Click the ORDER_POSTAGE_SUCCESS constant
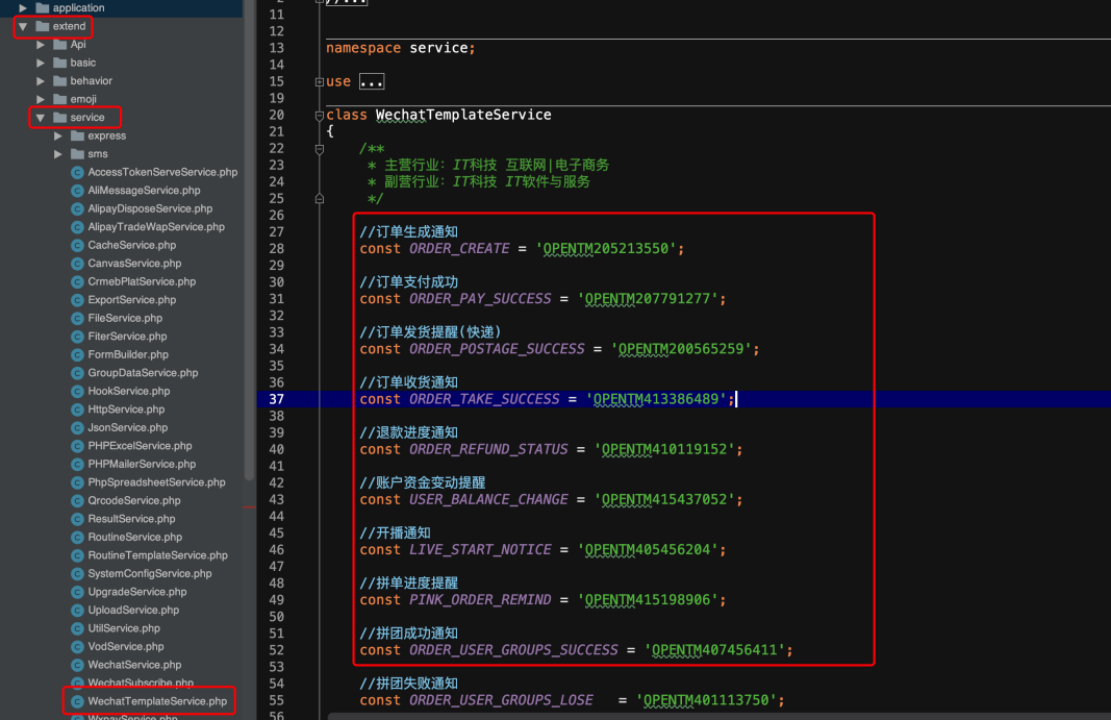 click(497, 349)
